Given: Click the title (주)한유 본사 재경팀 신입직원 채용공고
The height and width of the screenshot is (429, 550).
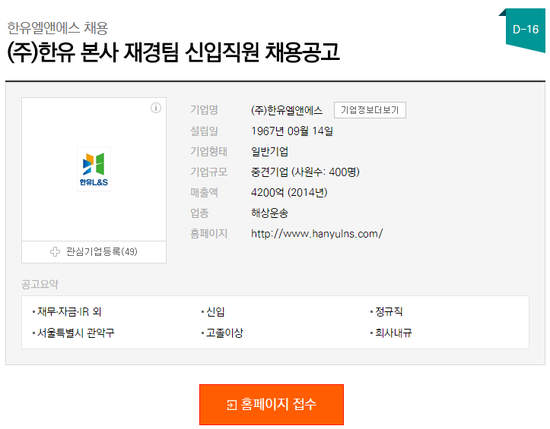Looking at the screenshot, I should click(174, 52).
